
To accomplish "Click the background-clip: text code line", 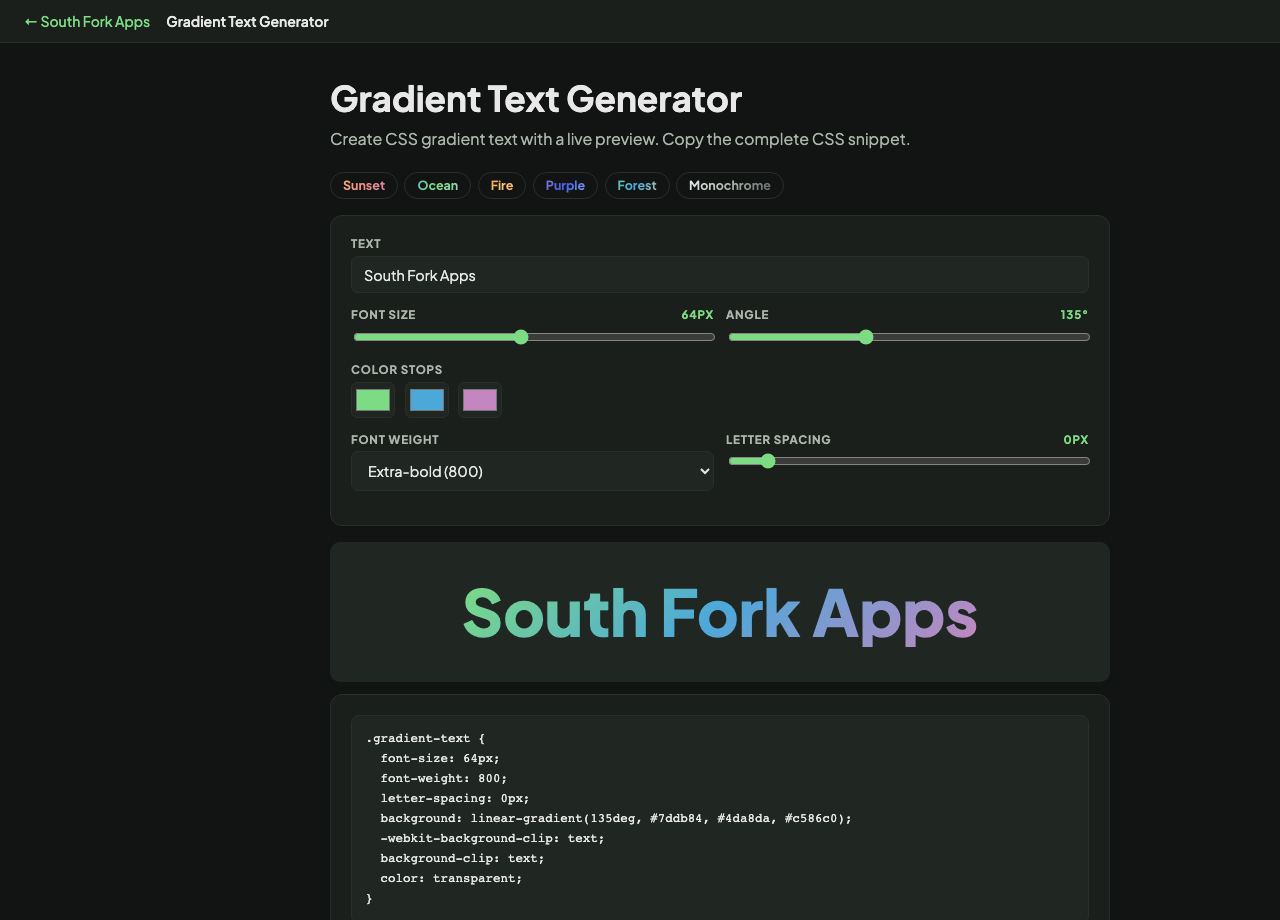I will (462, 858).
